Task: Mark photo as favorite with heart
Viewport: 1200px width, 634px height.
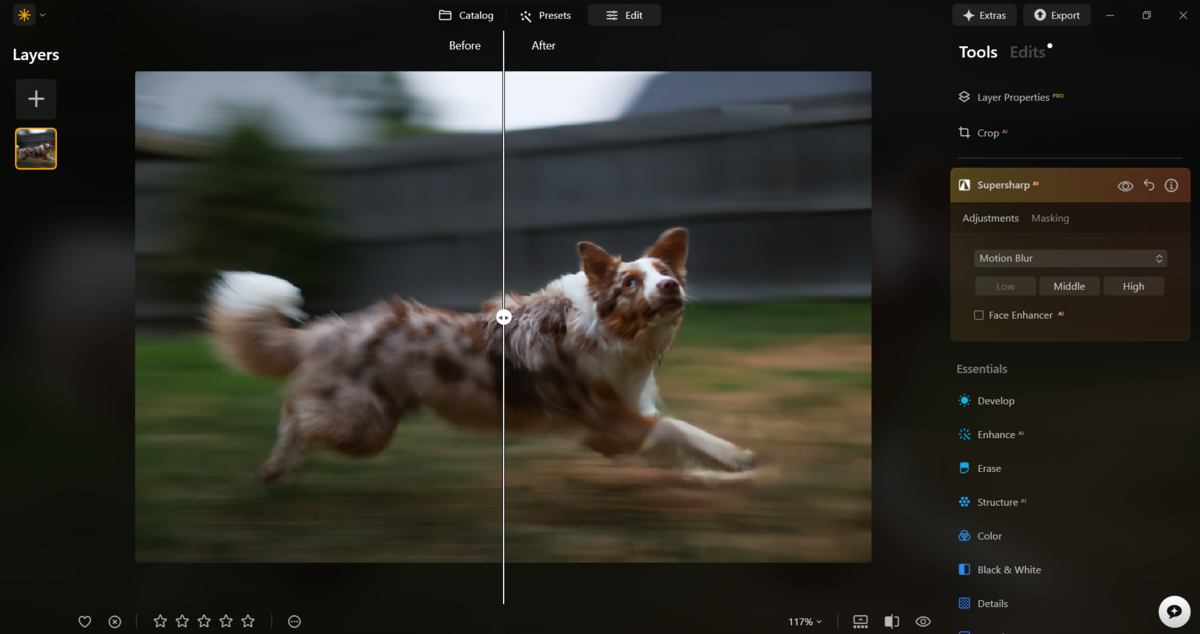Action: (85, 622)
